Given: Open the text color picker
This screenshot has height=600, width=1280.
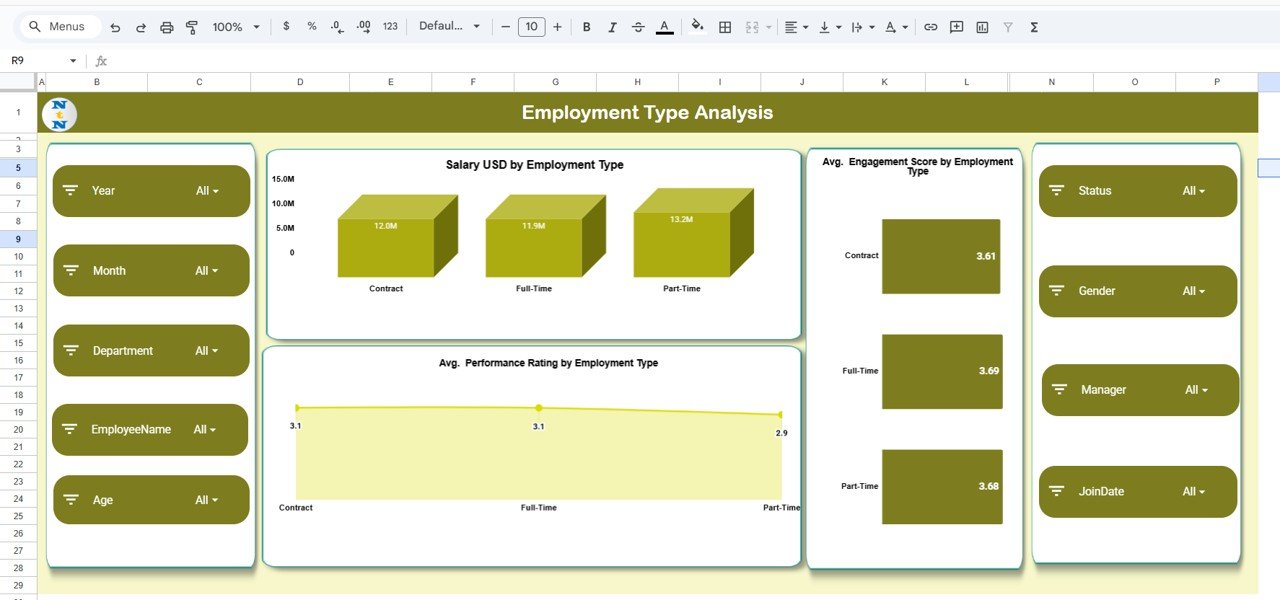Looking at the screenshot, I should [x=664, y=26].
